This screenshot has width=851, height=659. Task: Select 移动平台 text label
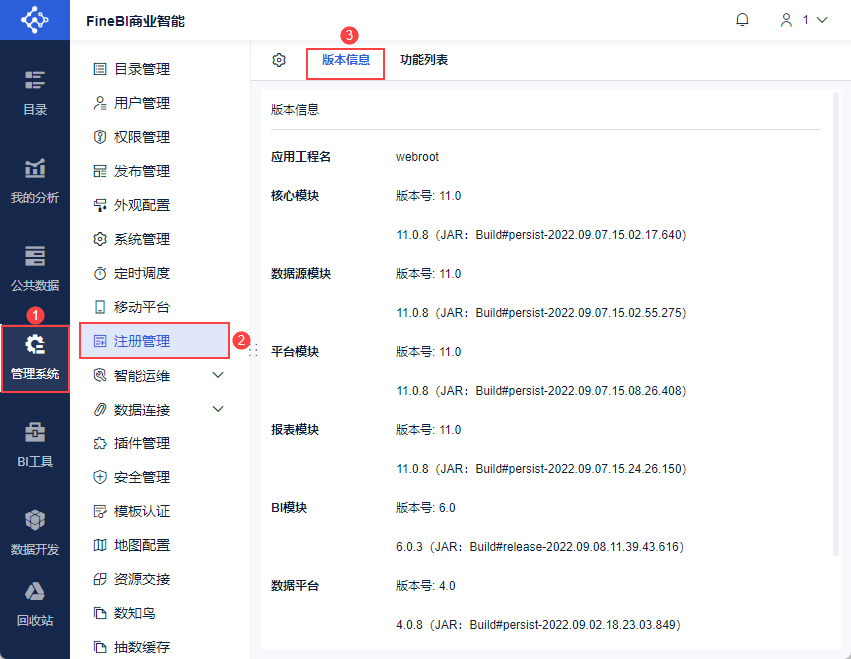[x=142, y=307]
